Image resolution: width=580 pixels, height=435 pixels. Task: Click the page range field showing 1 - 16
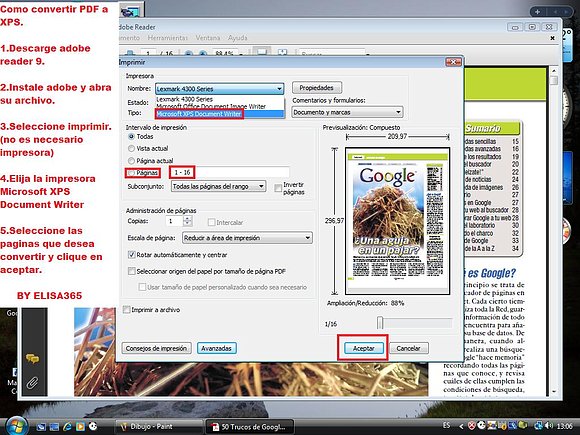(229, 172)
